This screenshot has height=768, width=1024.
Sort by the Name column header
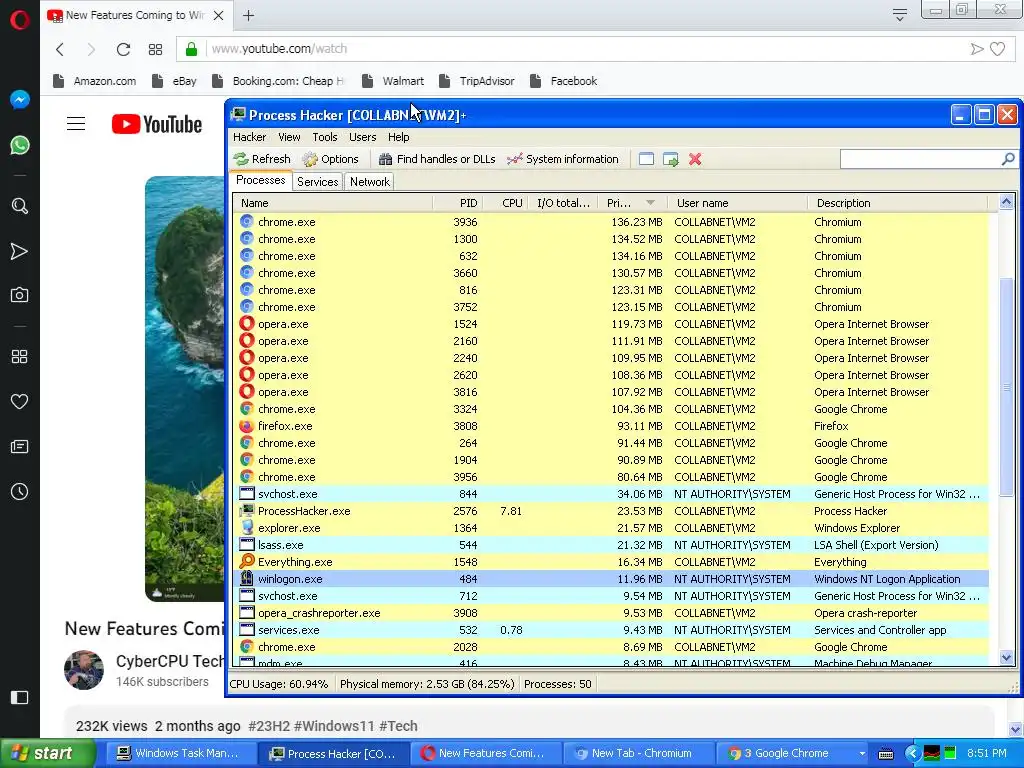point(332,203)
